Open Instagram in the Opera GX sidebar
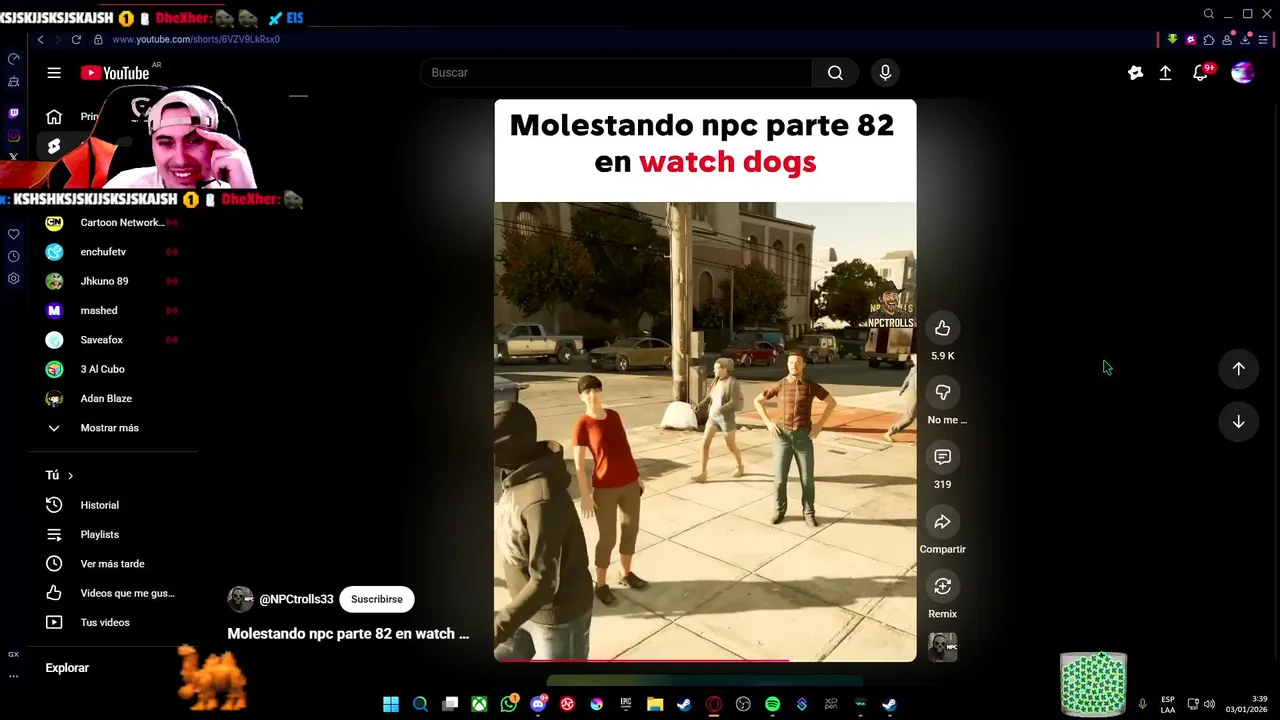This screenshot has height=720, width=1280. pyautogui.click(x=13, y=135)
